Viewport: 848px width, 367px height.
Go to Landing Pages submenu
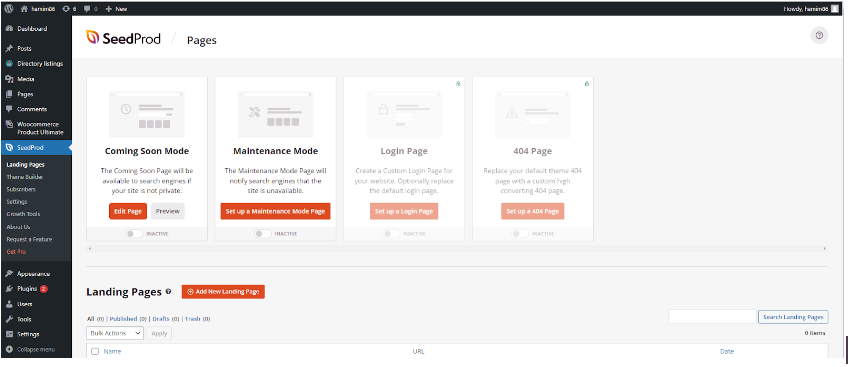(x=25, y=164)
